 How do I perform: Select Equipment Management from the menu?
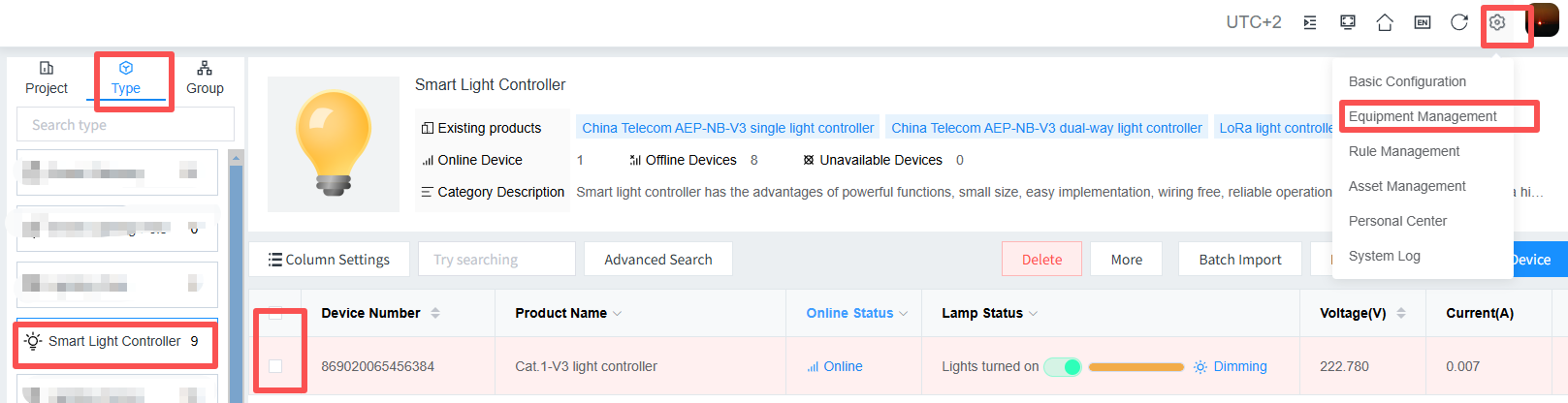tap(1422, 116)
